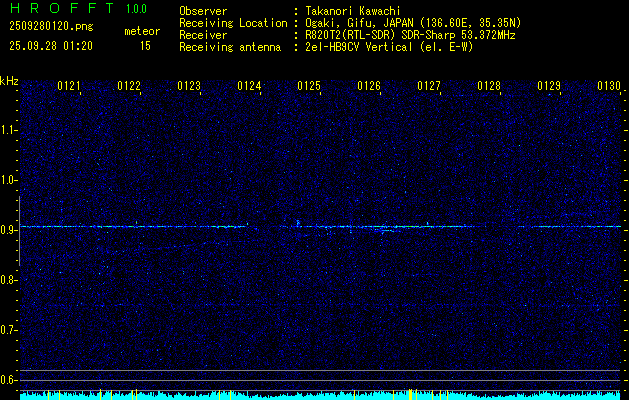Click the Receiving antenna field label
The height and width of the screenshot is (400, 629).
(x=230, y=47)
